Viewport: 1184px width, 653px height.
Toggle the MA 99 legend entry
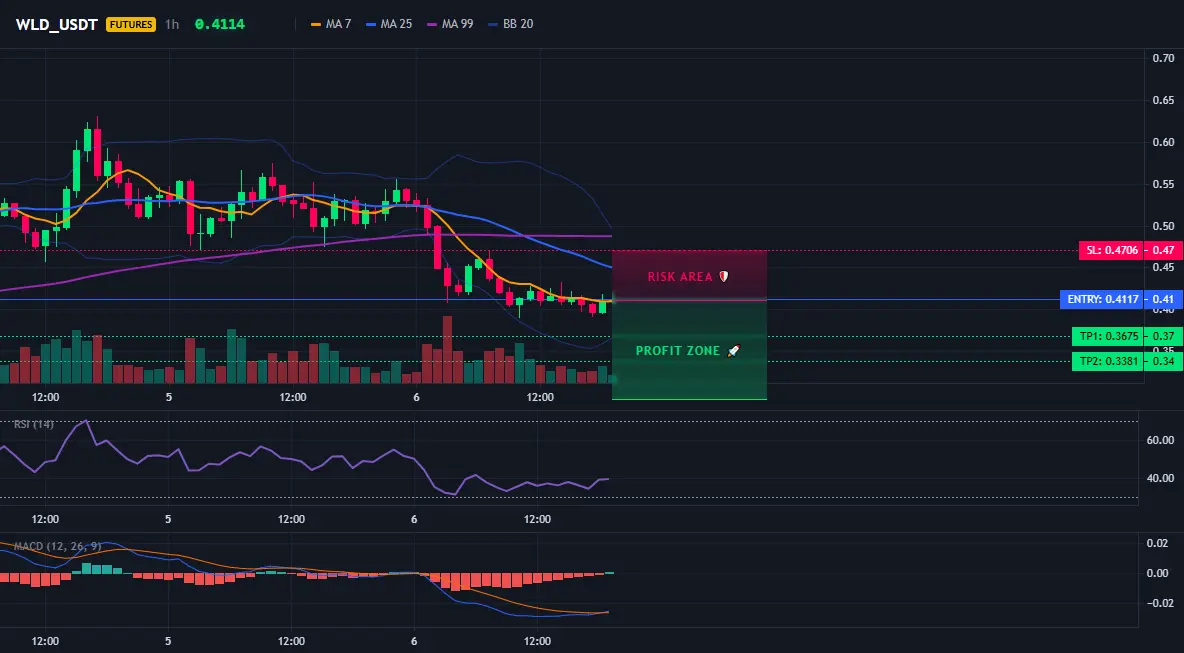click(x=450, y=24)
